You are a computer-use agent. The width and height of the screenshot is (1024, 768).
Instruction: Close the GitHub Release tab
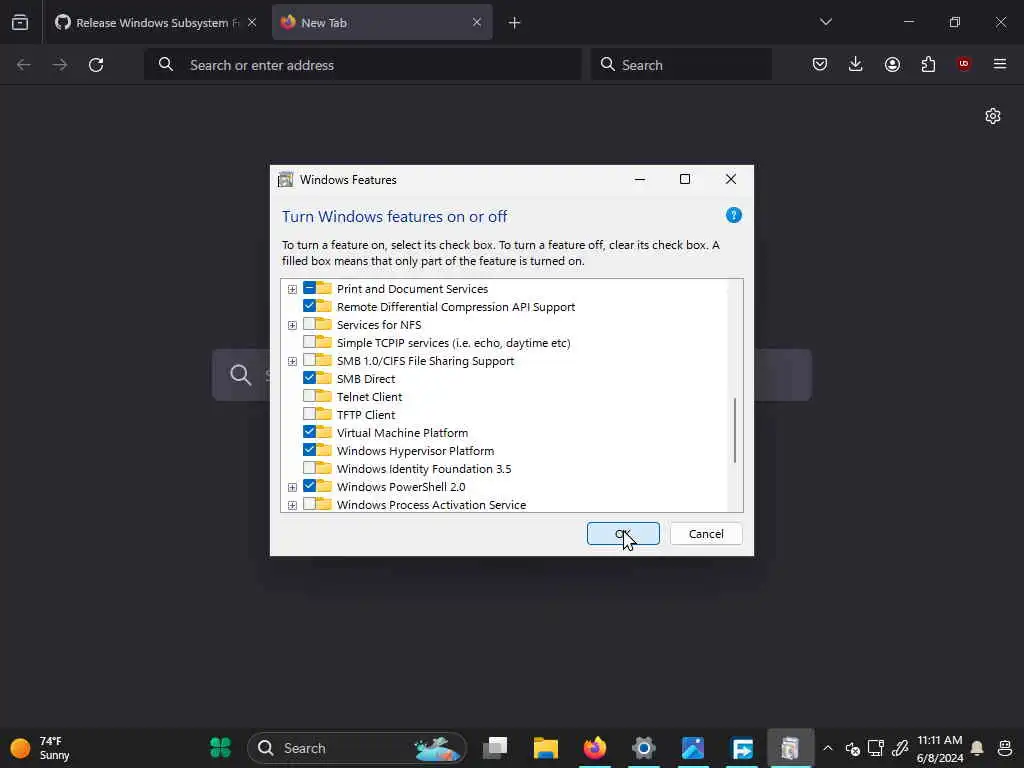(x=252, y=22)
